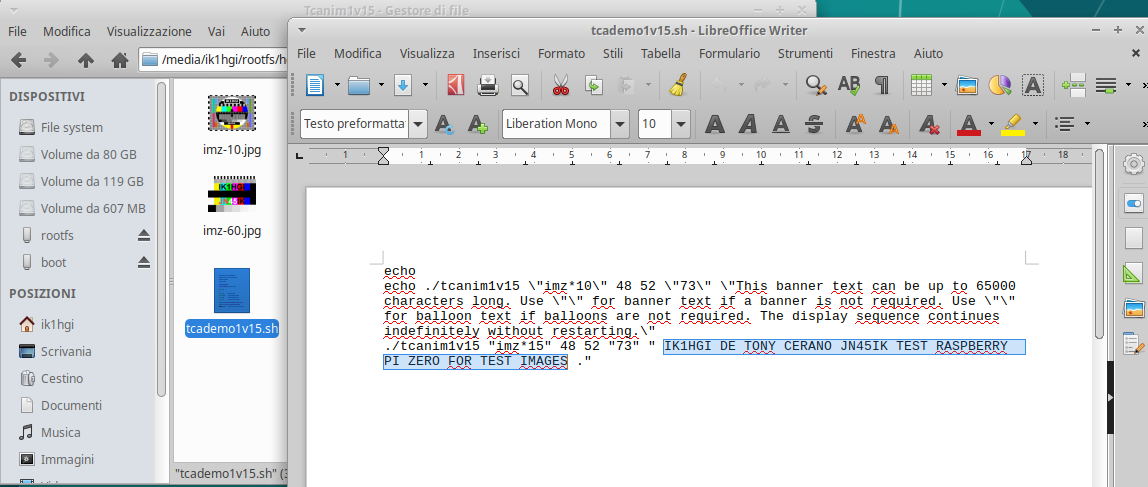Open Find & Replace icon
This screenshot has width=1148, height=487.
[816, 85]
